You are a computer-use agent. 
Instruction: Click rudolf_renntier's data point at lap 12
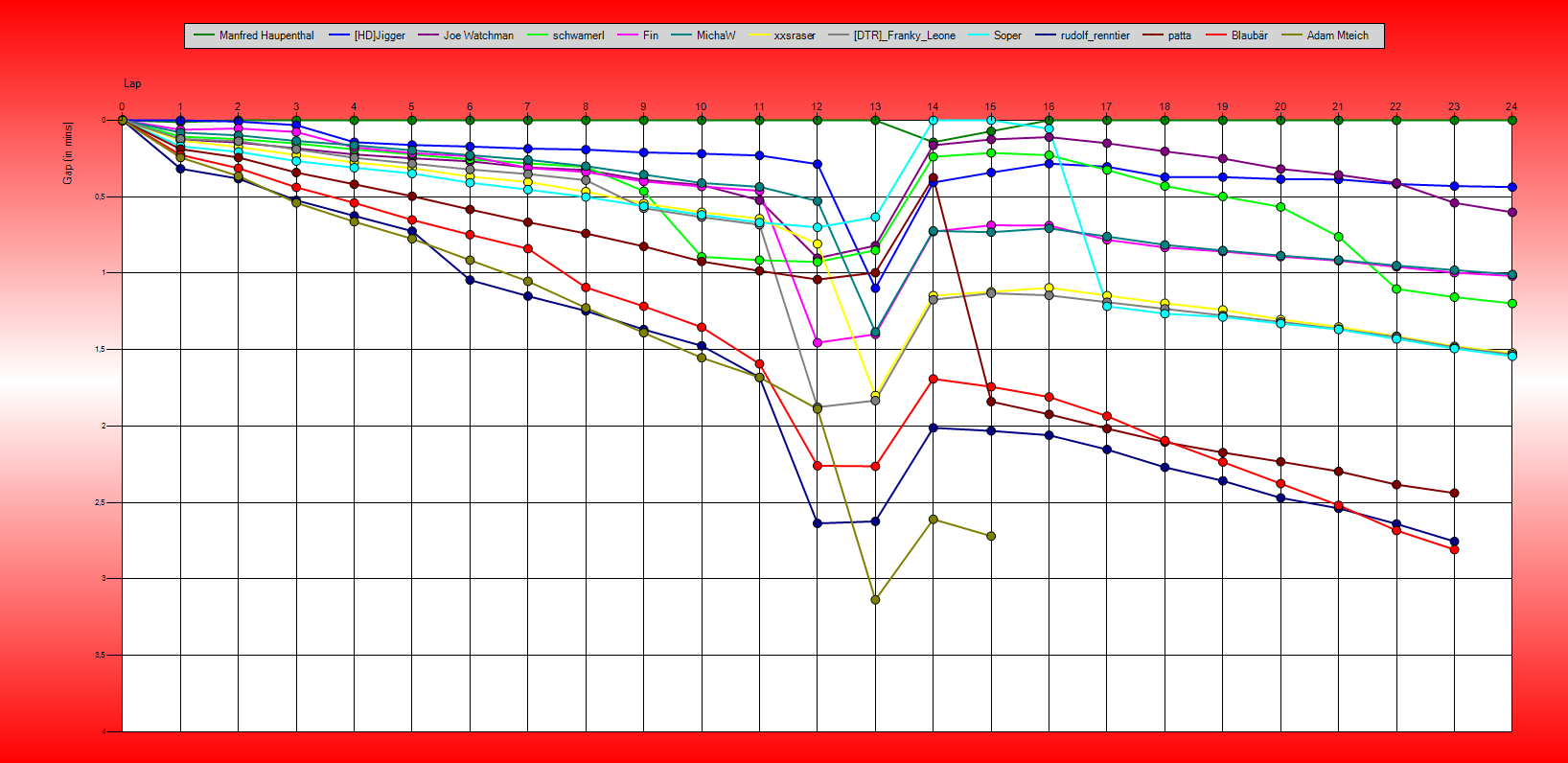[818, 523]
